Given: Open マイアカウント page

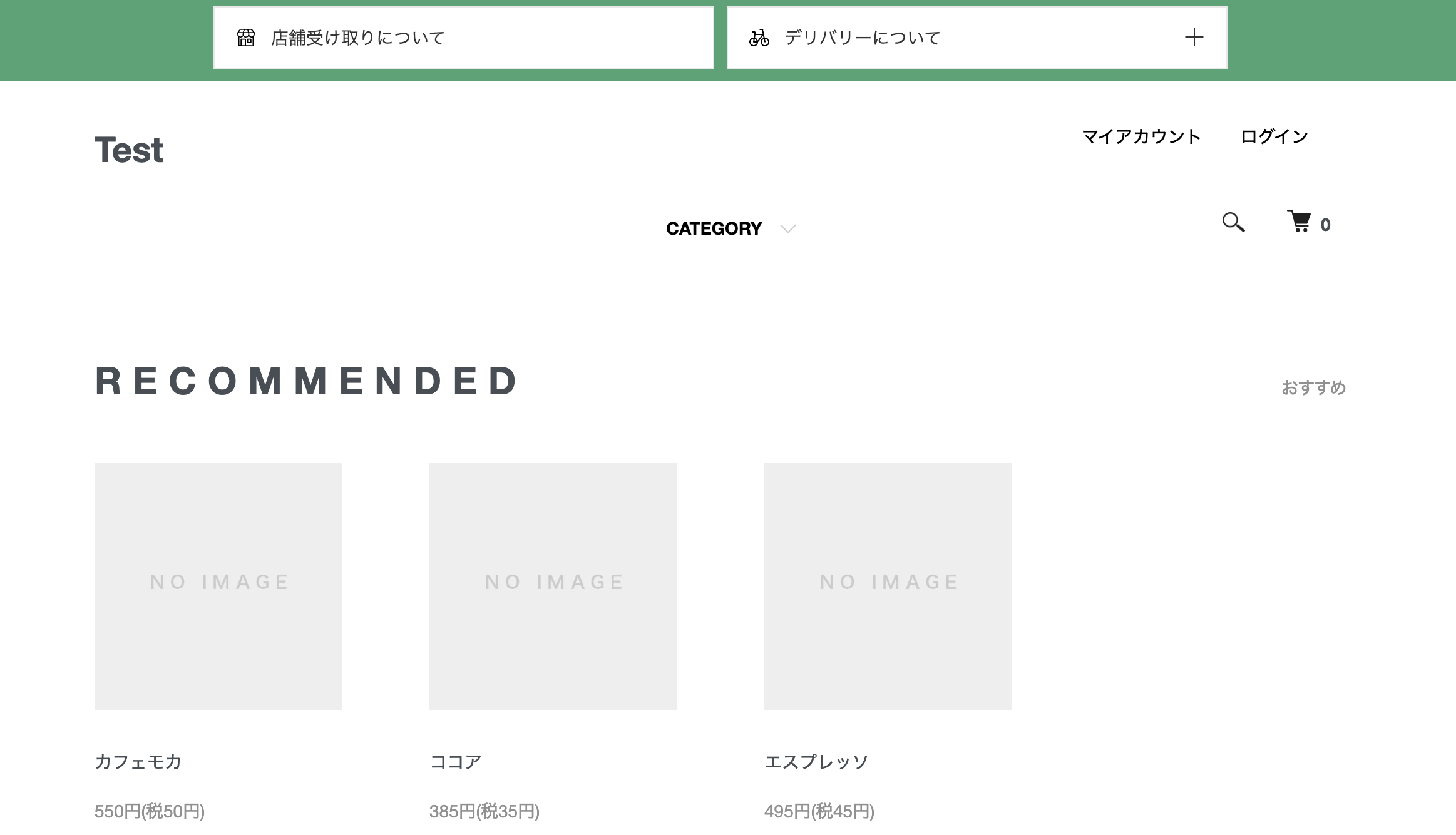Looking at the screenshot, I should coord(1141,136).
